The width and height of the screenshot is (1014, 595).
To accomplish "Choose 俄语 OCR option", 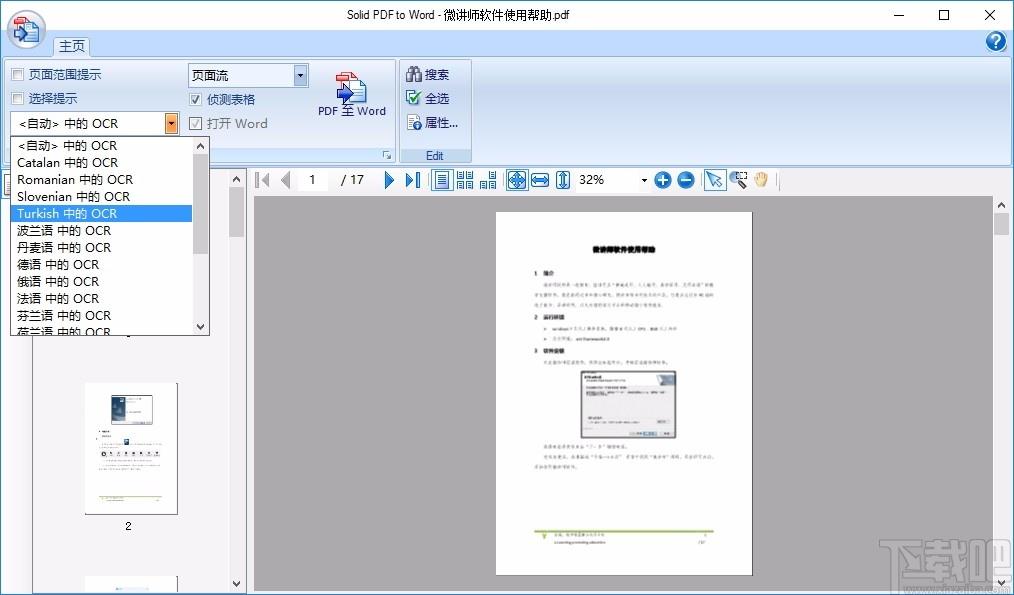I will point(102,281).
